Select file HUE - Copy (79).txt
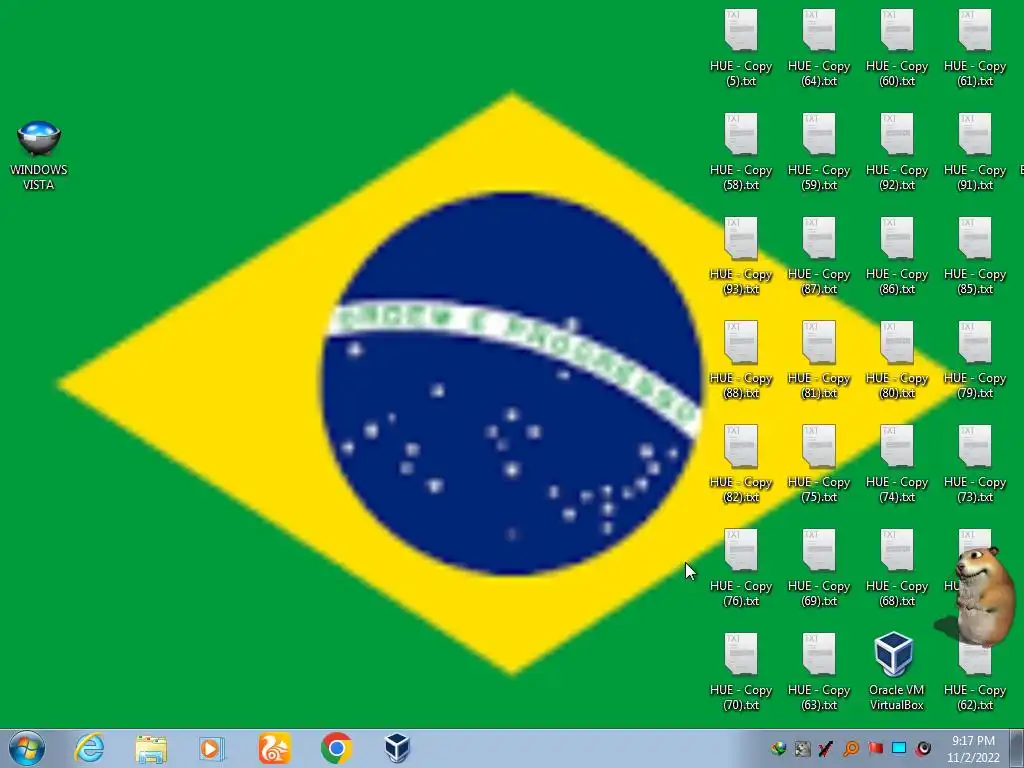This screenshot has width=1024, height=768. click(x=974, y=360)
